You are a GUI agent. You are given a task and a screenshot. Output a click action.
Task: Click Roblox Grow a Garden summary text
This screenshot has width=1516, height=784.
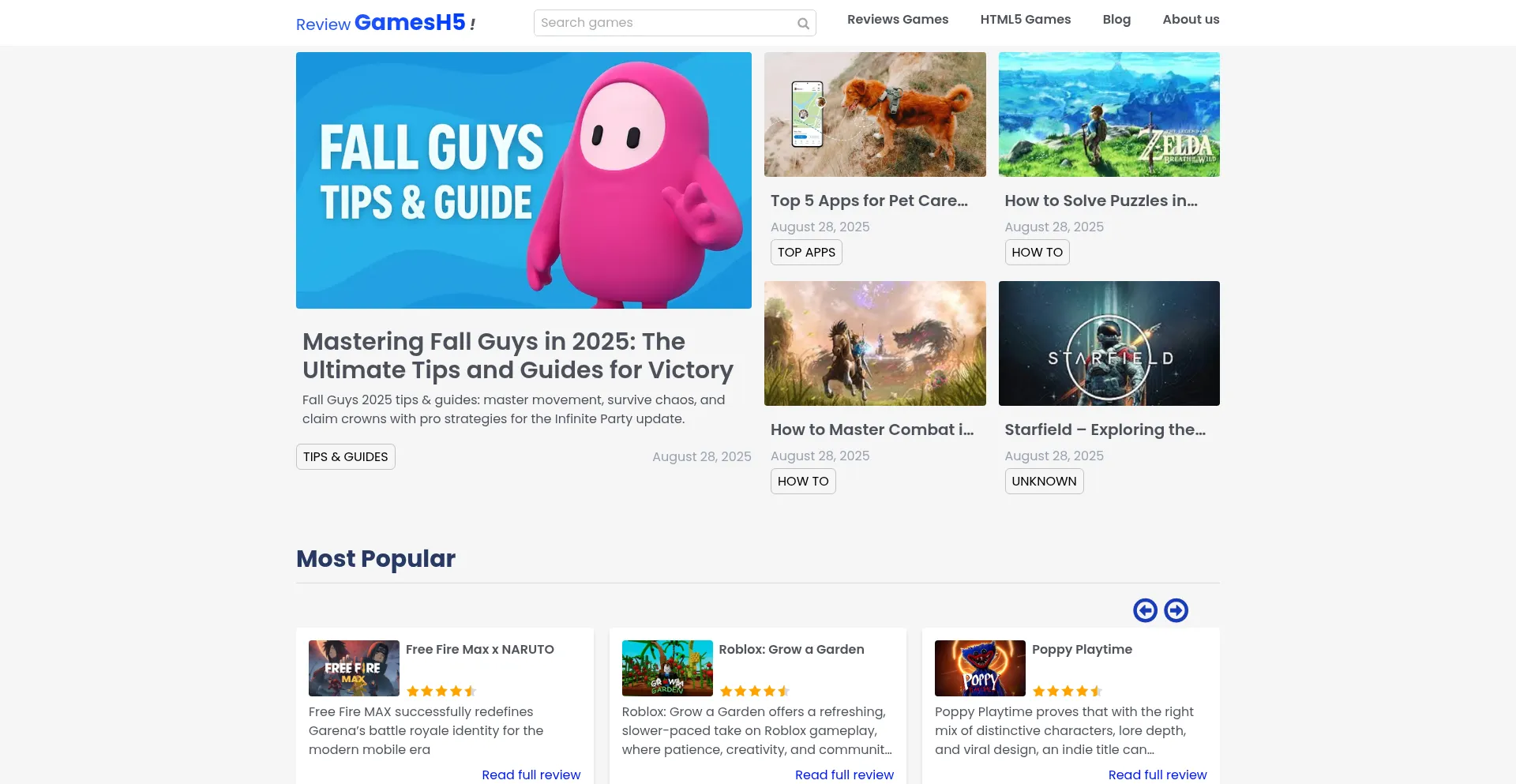[x=756, y=730]
